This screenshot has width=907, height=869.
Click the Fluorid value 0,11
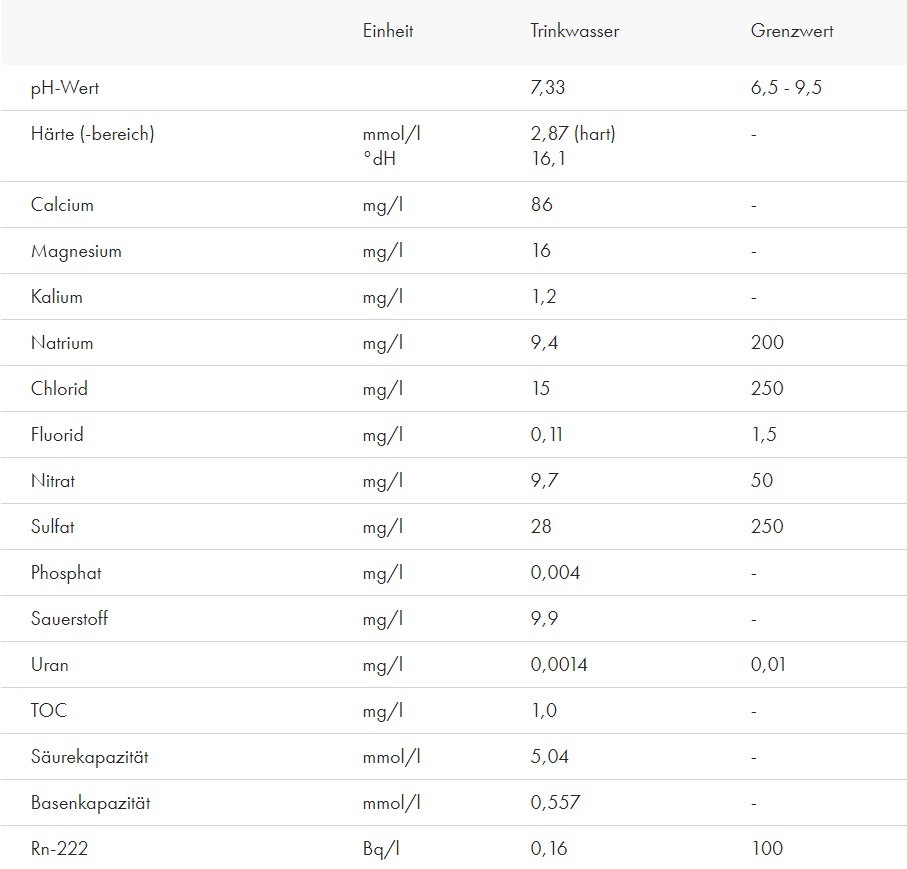pos(546,435)
